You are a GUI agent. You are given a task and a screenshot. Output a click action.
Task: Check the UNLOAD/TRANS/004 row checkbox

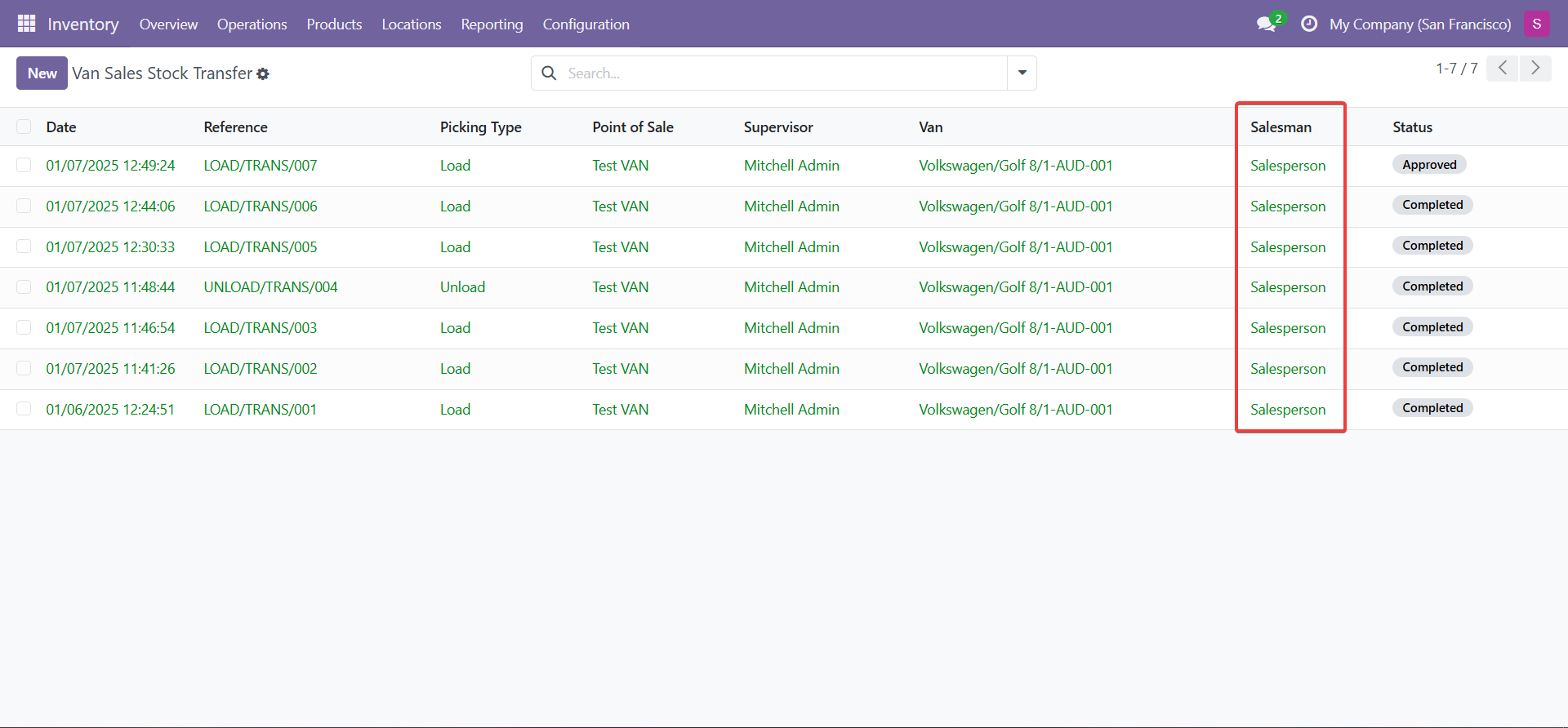click(24, 287)
